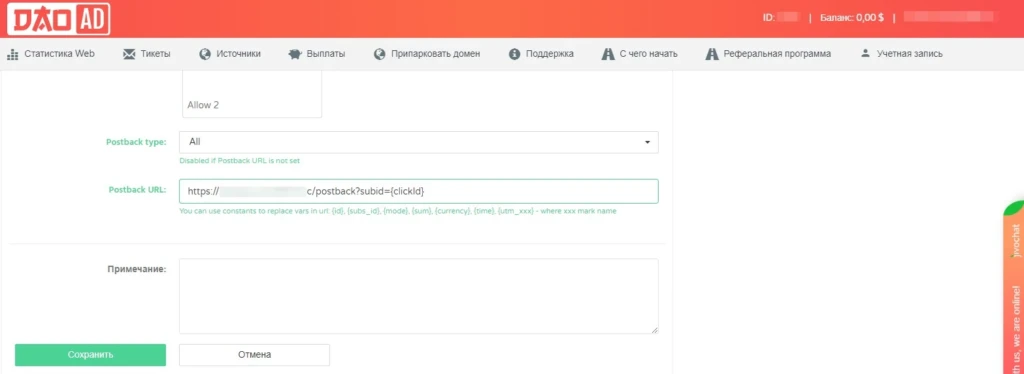Image resolution: width=1024 pixels, height=374 pixels.
Task: Click the user icon beside Учетная запись
Action: point(865,54)
